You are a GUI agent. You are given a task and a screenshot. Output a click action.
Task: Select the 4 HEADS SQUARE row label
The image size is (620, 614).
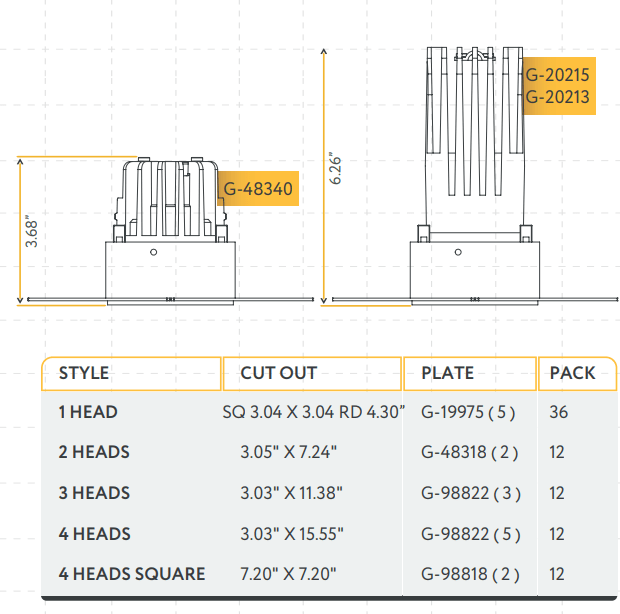coord(132,574)
